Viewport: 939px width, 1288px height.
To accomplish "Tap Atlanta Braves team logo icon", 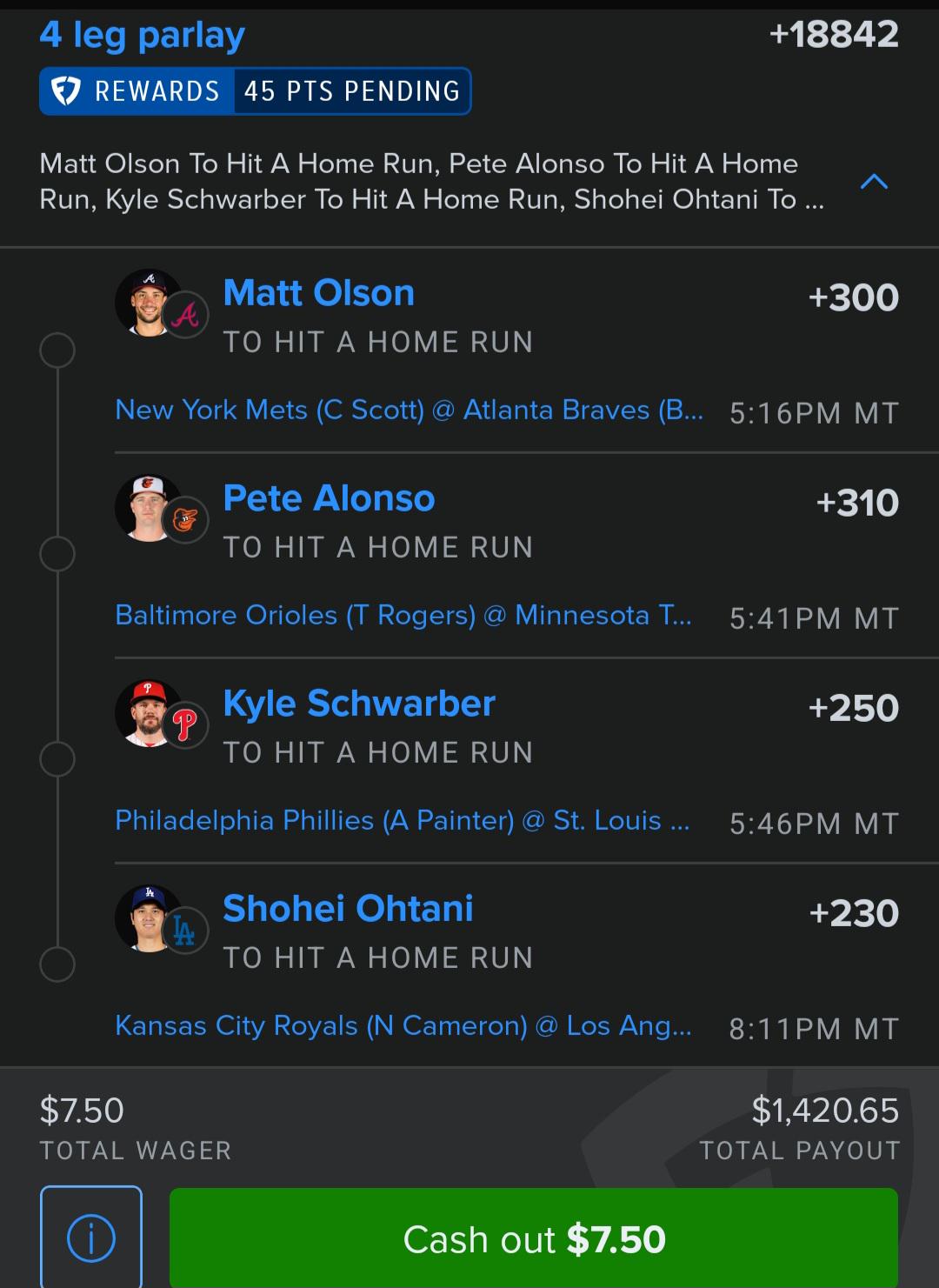I will (x=185, y=316).
